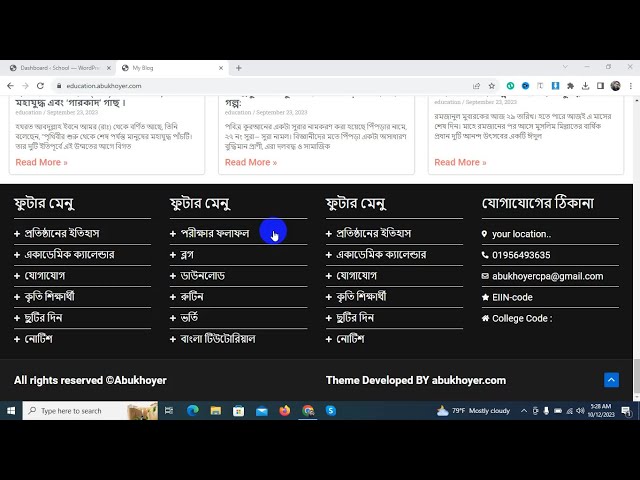Click the share page icon in address bar
640x480 pixels.
476,86
